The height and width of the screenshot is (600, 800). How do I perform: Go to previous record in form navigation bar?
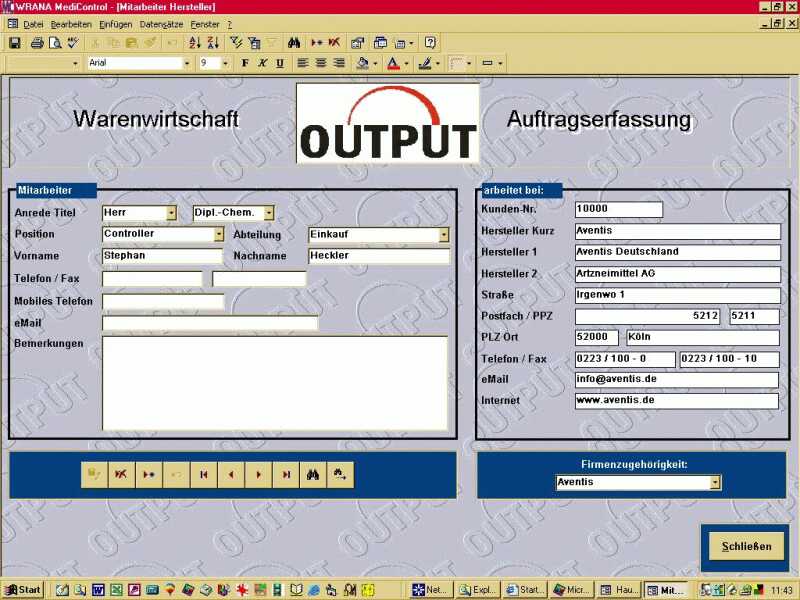[231, 475]
